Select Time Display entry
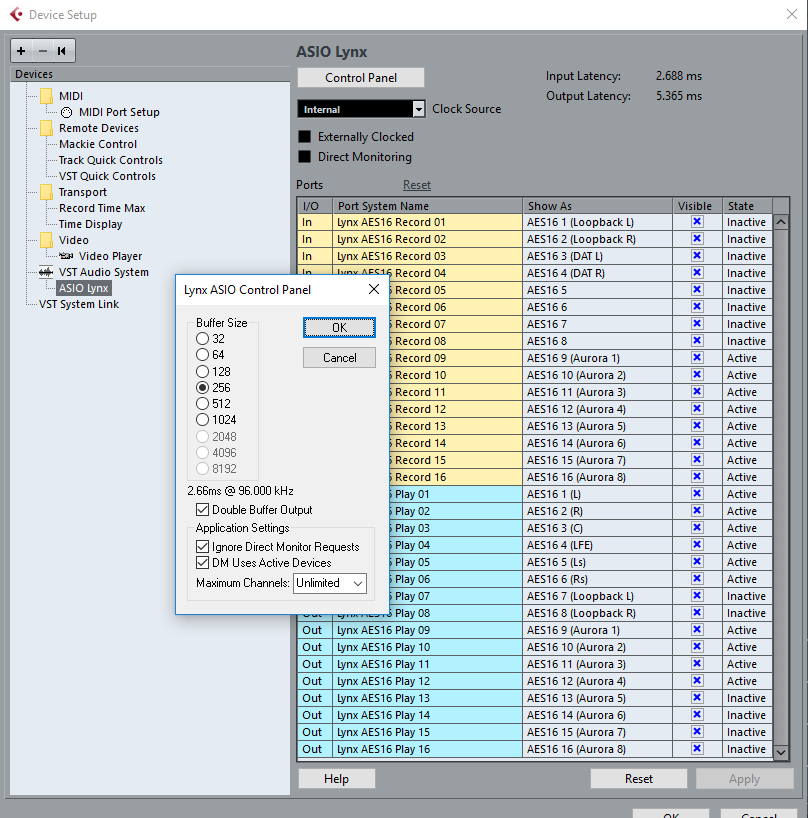 pyautogui.click(x=90, y=224)
